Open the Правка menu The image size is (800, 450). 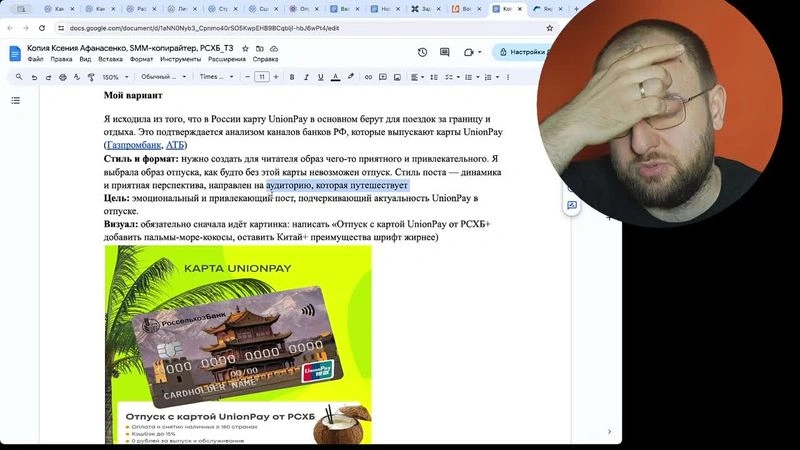point(61,59)
